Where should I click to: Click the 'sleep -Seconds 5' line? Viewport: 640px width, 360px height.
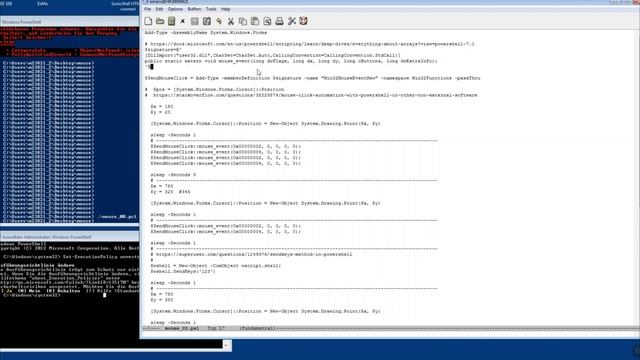(x=173, y=175)
